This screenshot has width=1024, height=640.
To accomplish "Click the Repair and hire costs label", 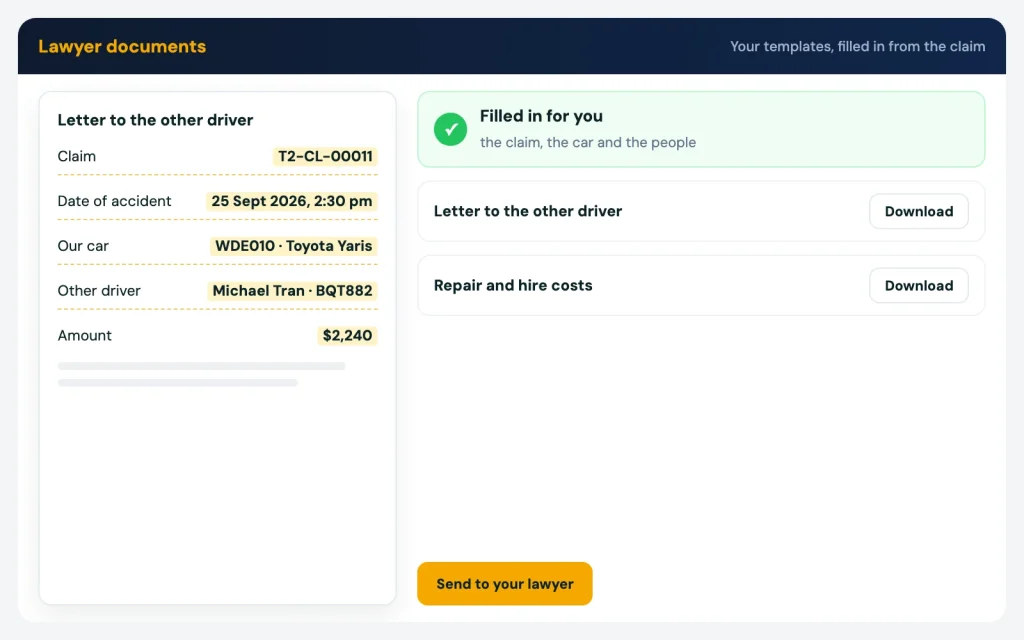I will point(513,285).
